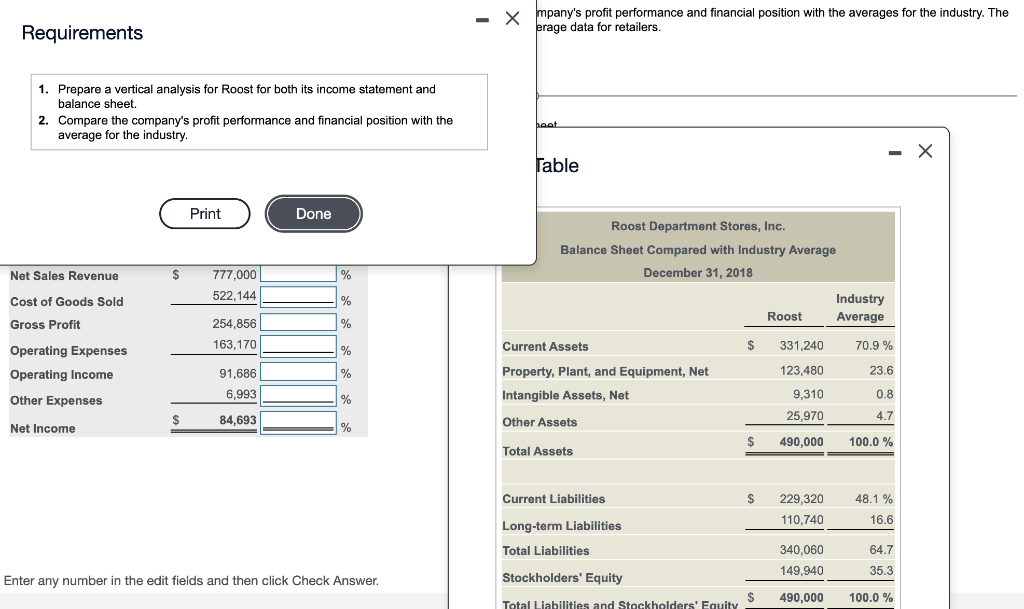This screenshot has width=1024, height=609.
Task: Minimize the Data Table dialog
Action: pyautogui.click(x=895, y=153)
